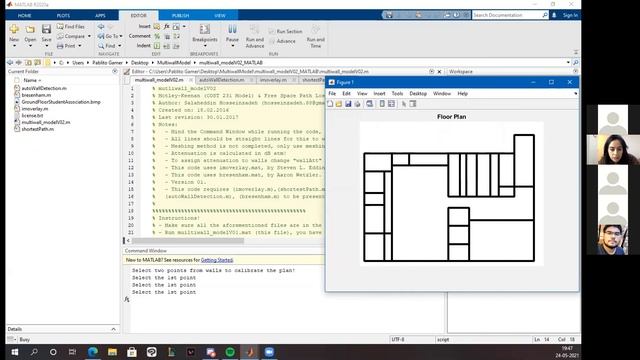
Task: Open Help menu in Figure 1
Action: point(462,93)
